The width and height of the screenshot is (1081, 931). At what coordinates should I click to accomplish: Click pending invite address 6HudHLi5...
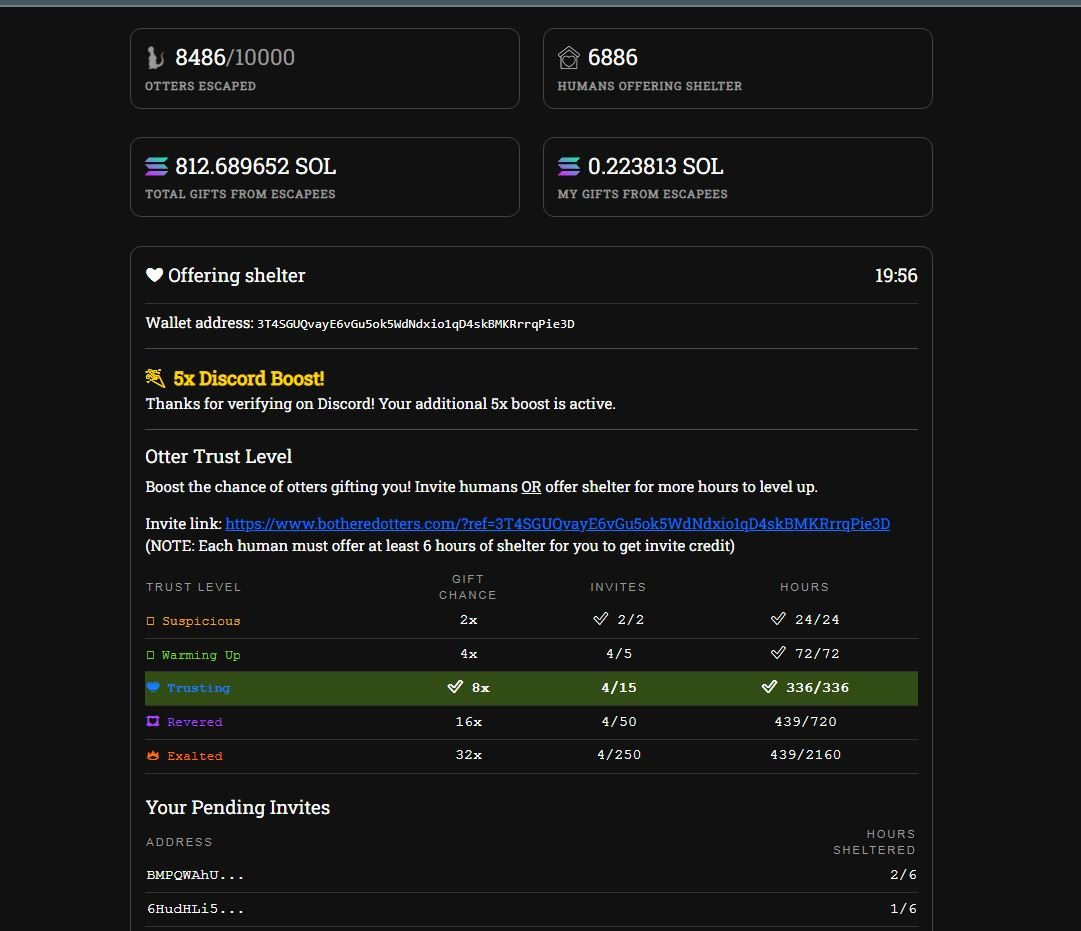click(195, 909)
